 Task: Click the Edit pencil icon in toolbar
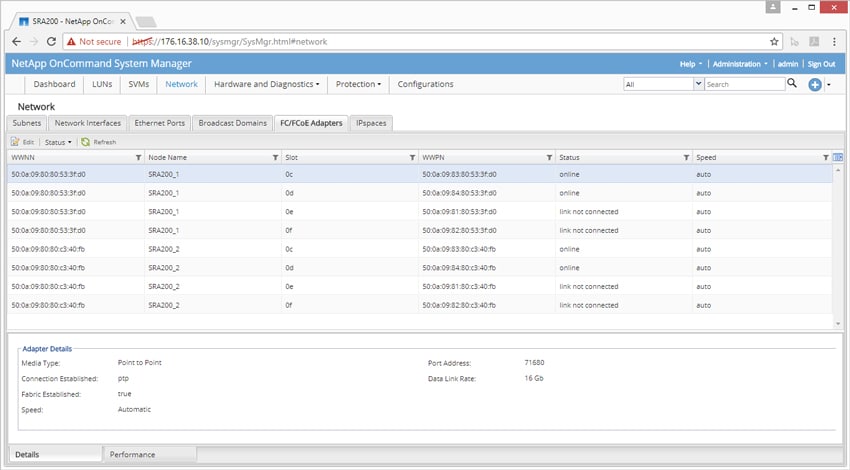click(15, 142)
